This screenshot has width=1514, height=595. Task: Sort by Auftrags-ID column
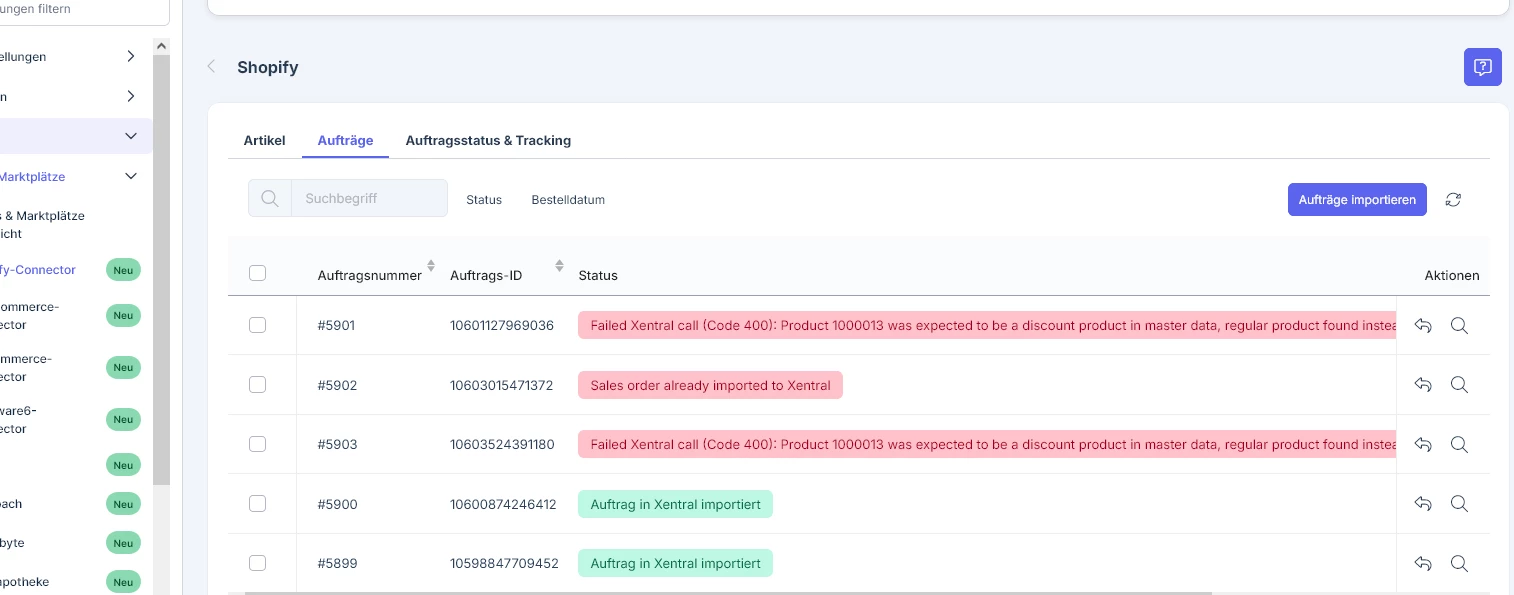(x=559, y=266)
